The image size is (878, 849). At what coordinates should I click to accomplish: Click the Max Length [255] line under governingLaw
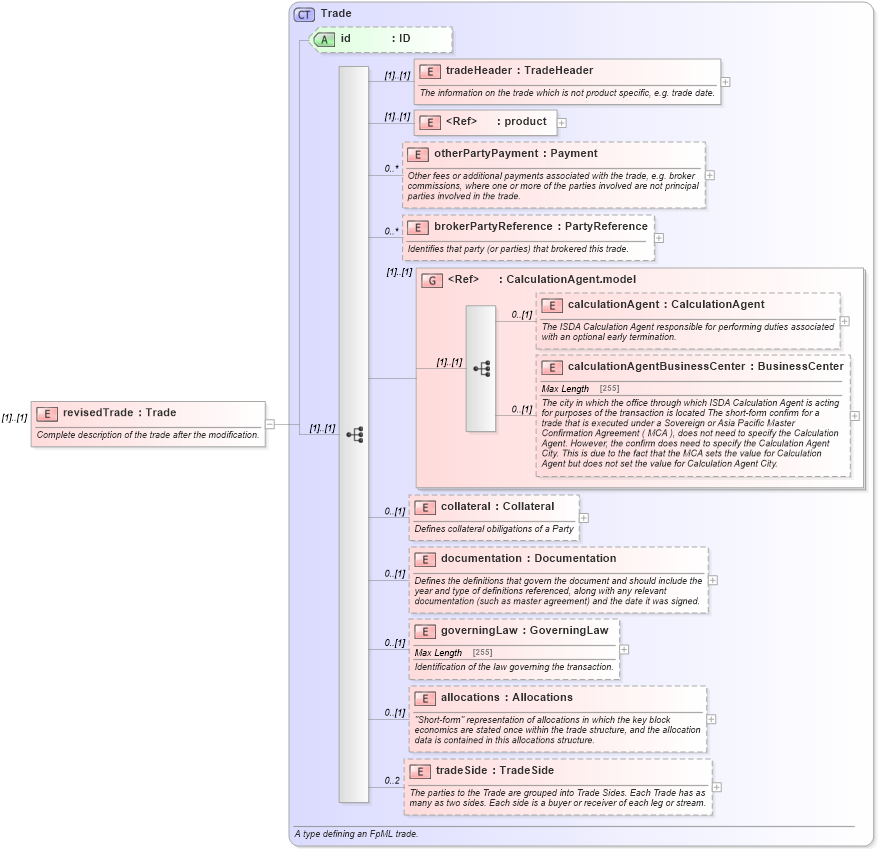454,653
